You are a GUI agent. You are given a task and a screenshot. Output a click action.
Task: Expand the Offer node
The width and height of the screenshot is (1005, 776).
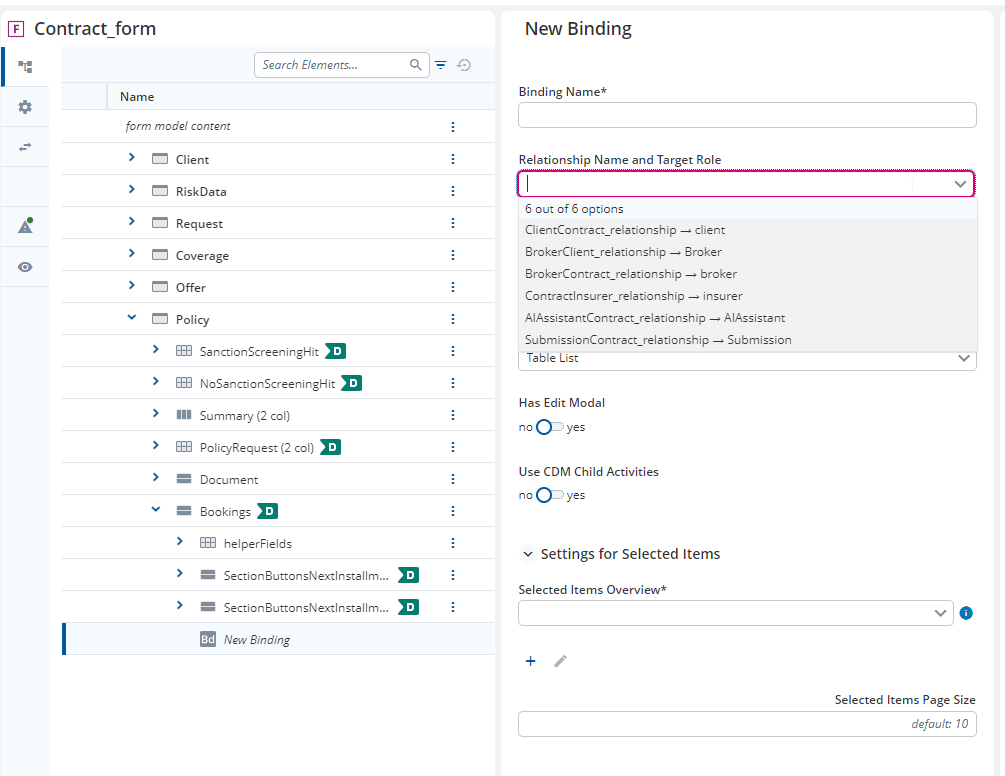(131, 286)
